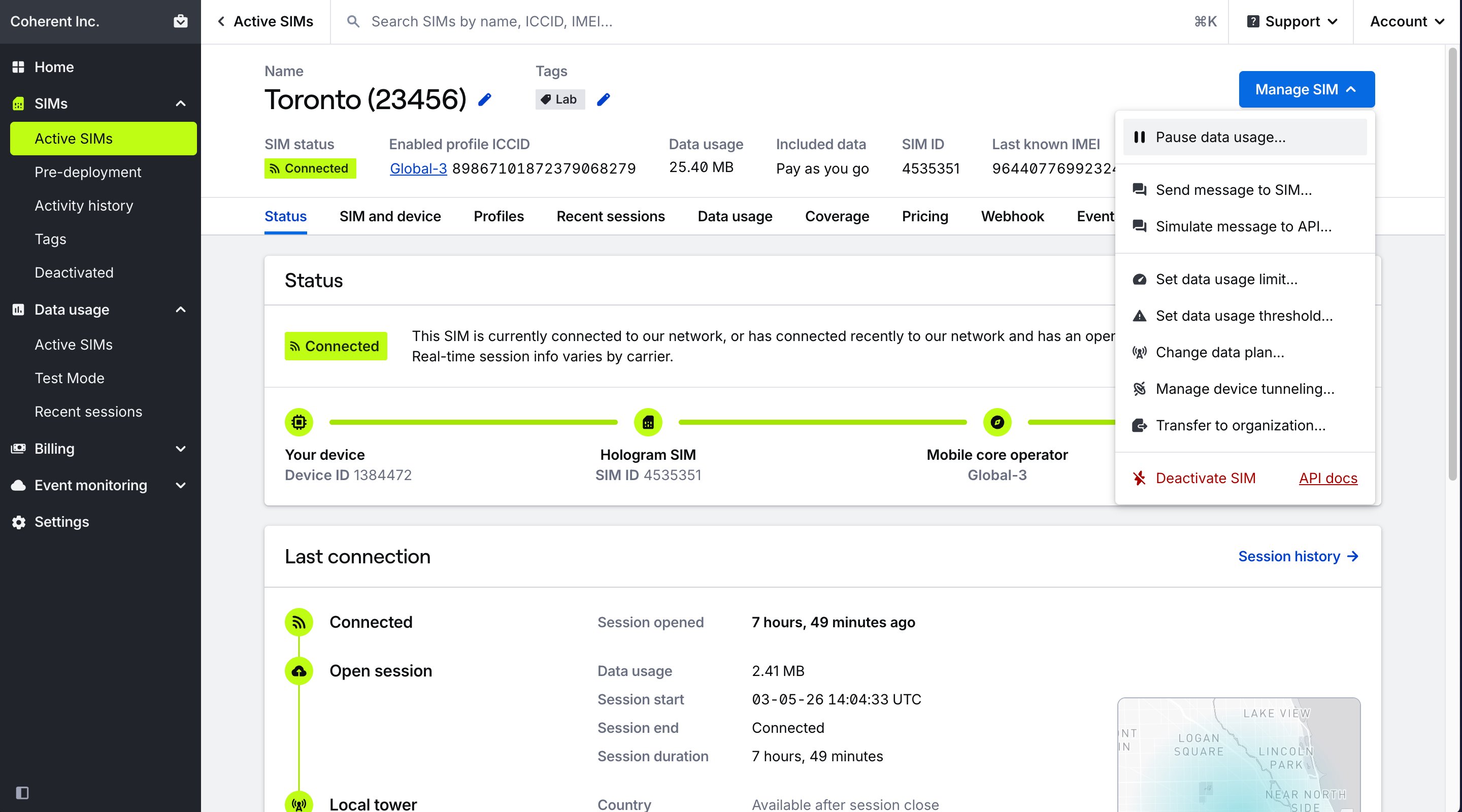1462x812 pixels.
Task: Click the Hologram SIM card icon in status path
Action: 648,422
